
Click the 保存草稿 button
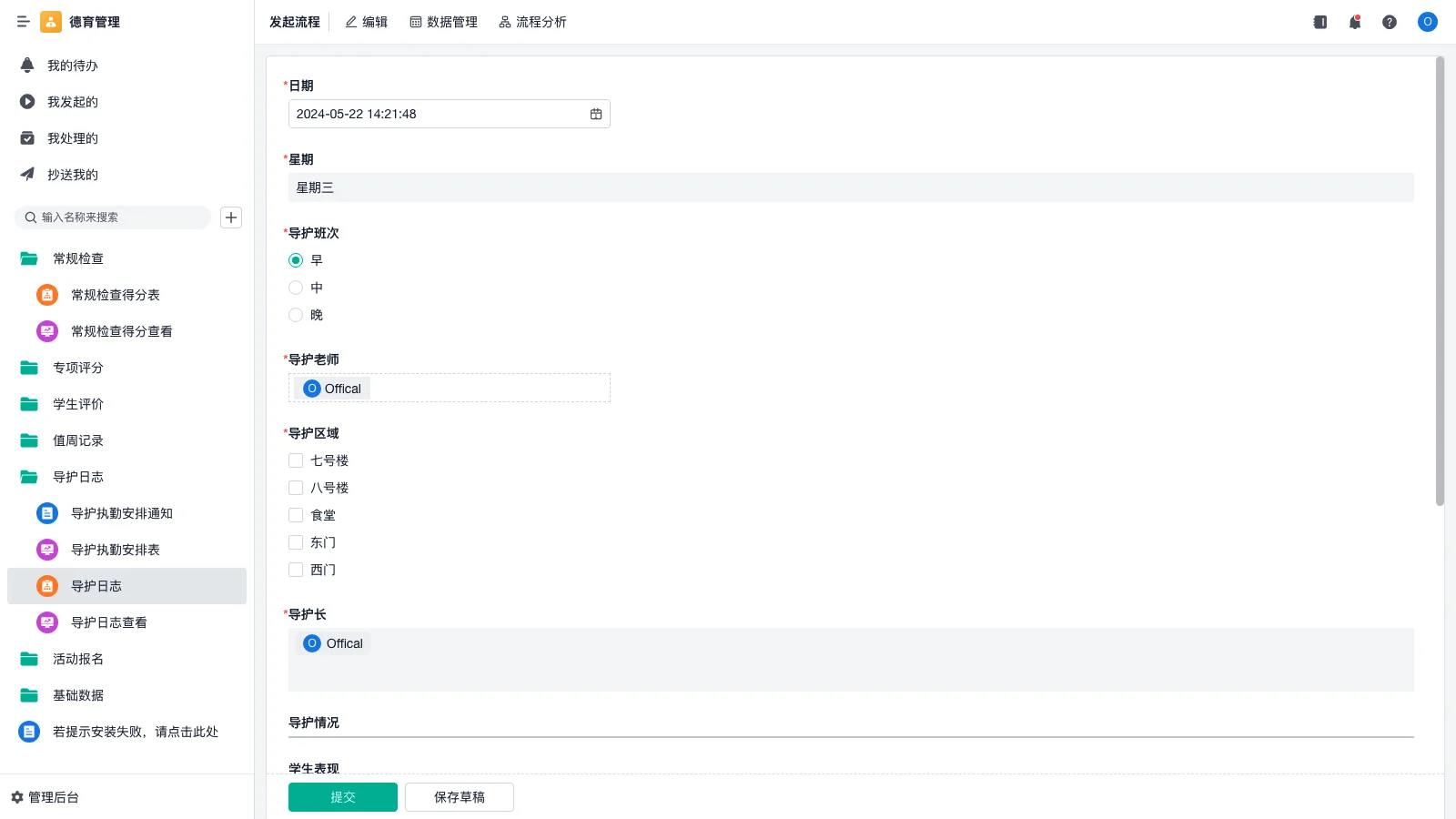(460, 797)
